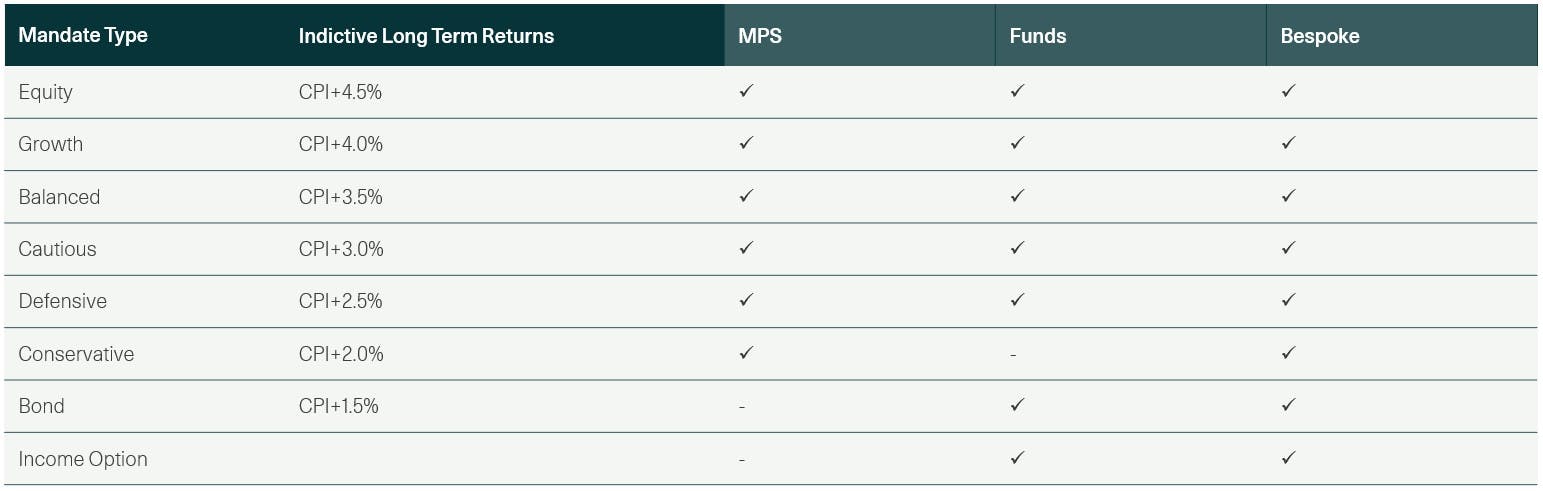1543x491 pixels.
Task: Click the dash in Bond MPS cell
Action: click(742, 407)
